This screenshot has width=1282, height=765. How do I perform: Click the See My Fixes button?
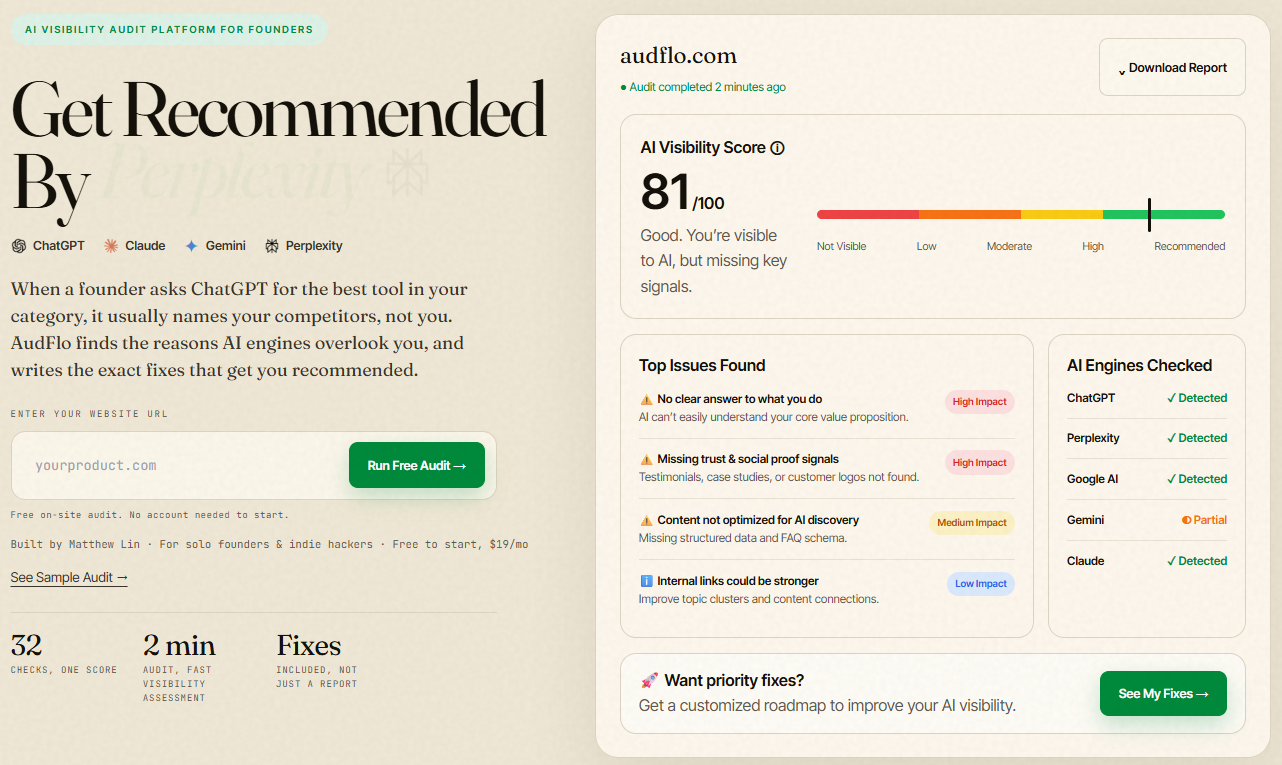pyautogui.click(x=1163, y=693)
